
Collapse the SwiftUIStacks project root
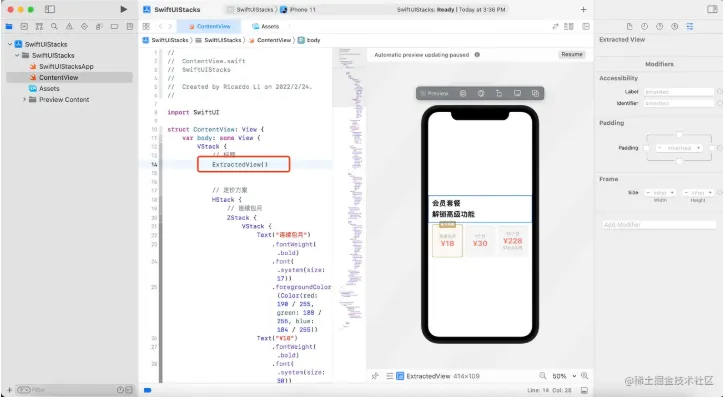click(10, 44)
